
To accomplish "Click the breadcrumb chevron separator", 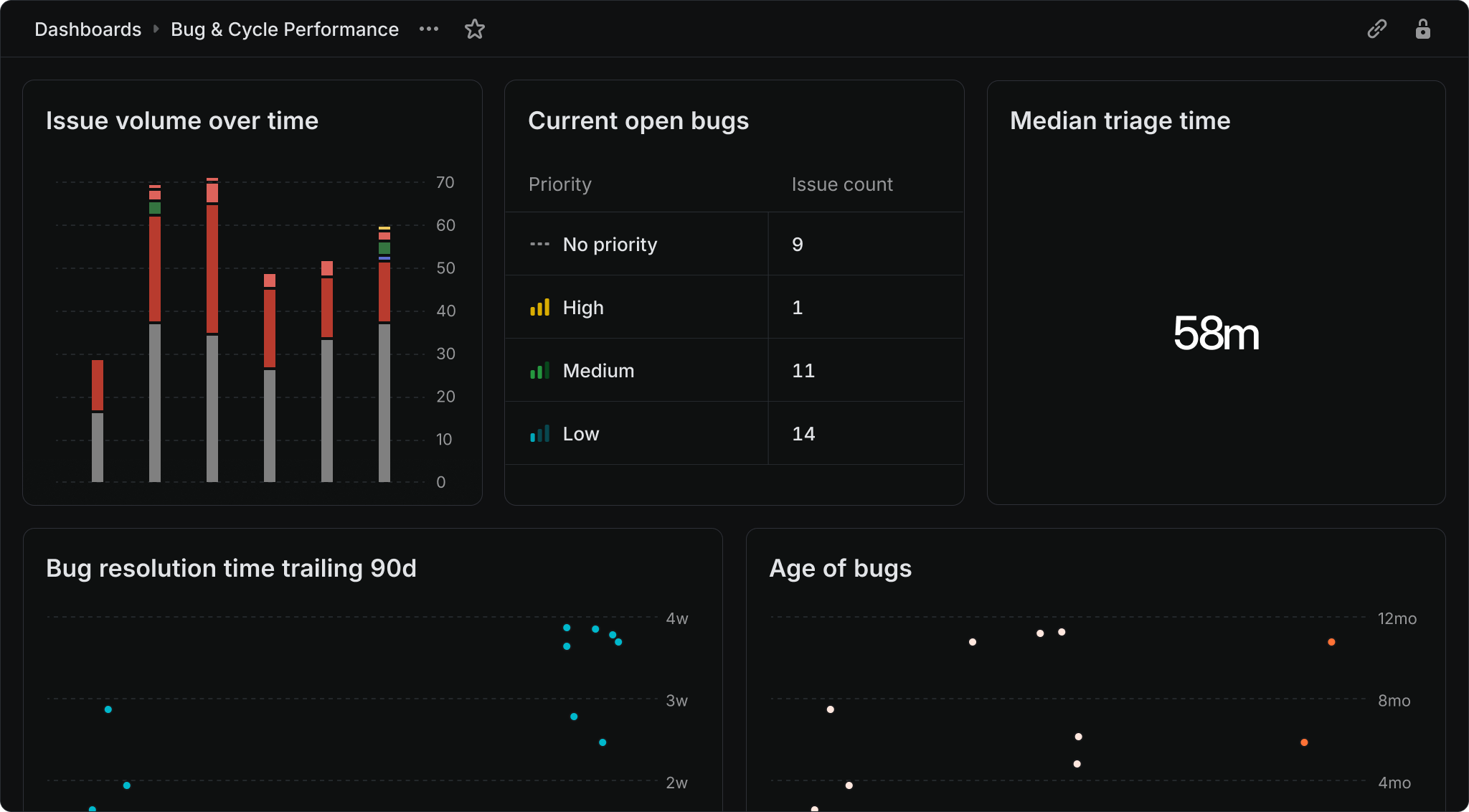I will pos(156,29).
